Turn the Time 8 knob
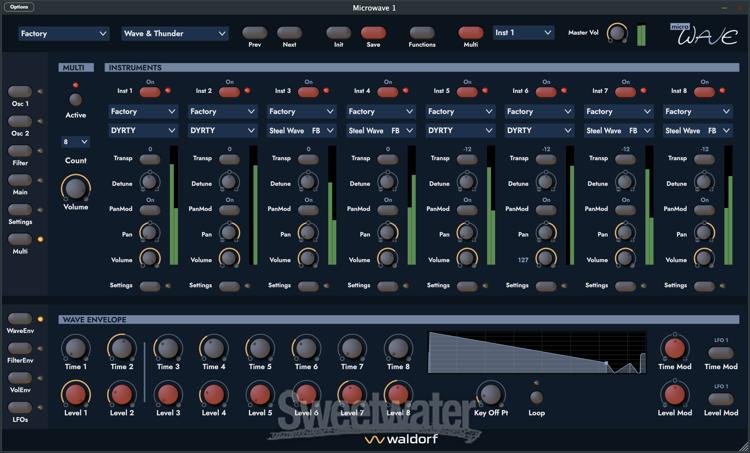The image size is (750, 453). (398, 348)
